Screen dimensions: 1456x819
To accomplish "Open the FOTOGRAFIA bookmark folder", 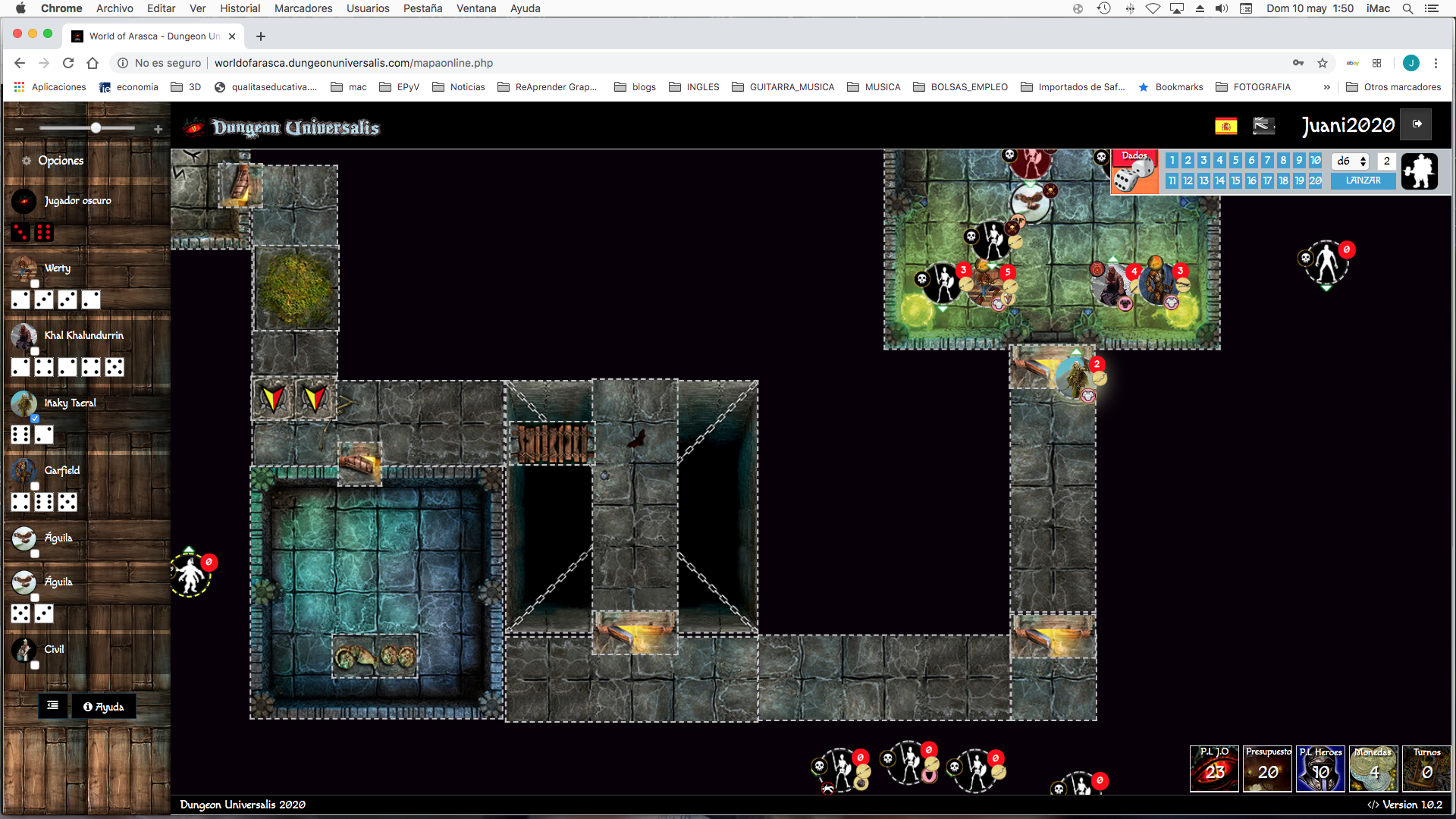I will pos(1254,87).
